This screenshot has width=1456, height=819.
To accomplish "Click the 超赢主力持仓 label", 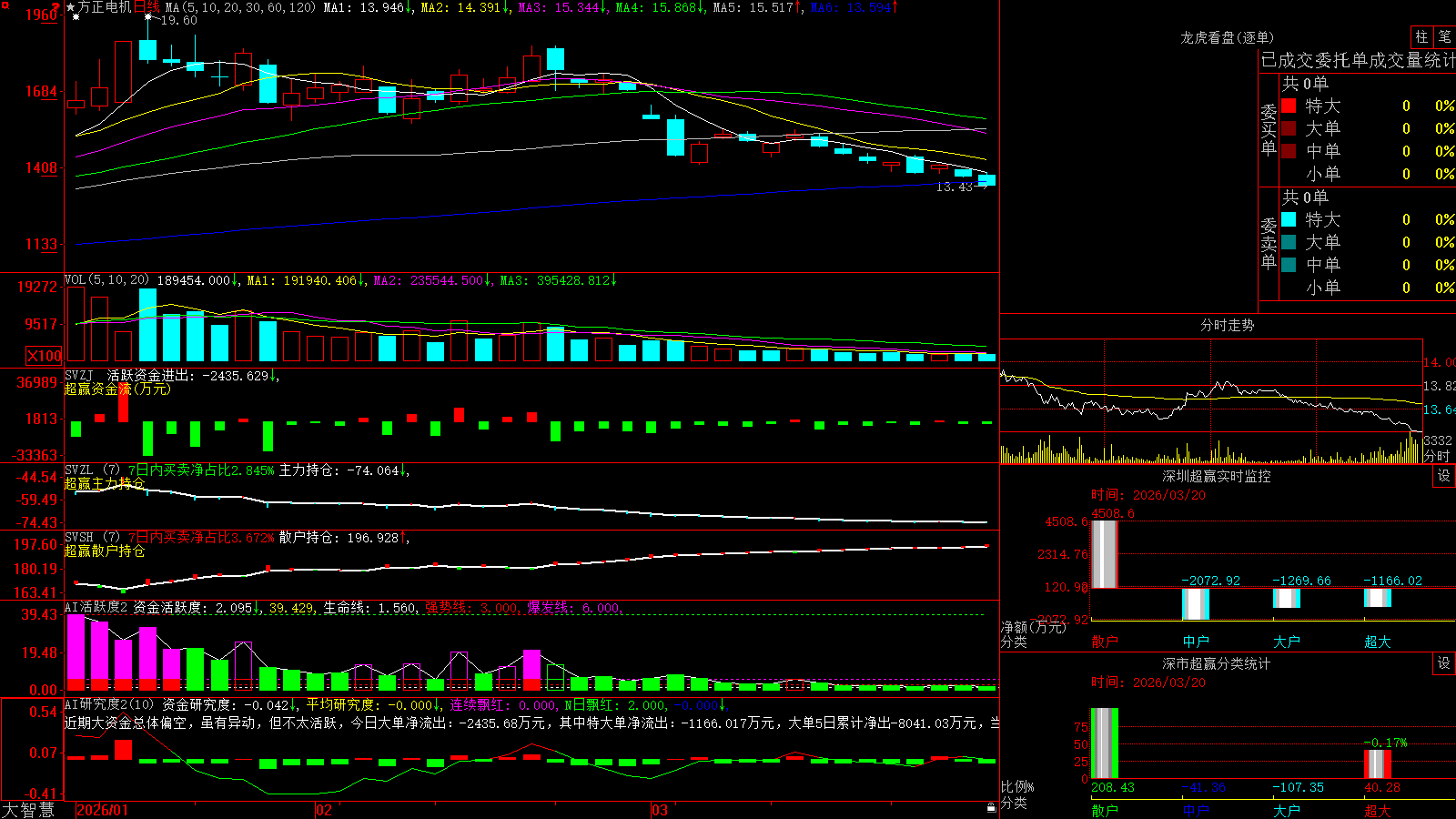I will point(105,483).
